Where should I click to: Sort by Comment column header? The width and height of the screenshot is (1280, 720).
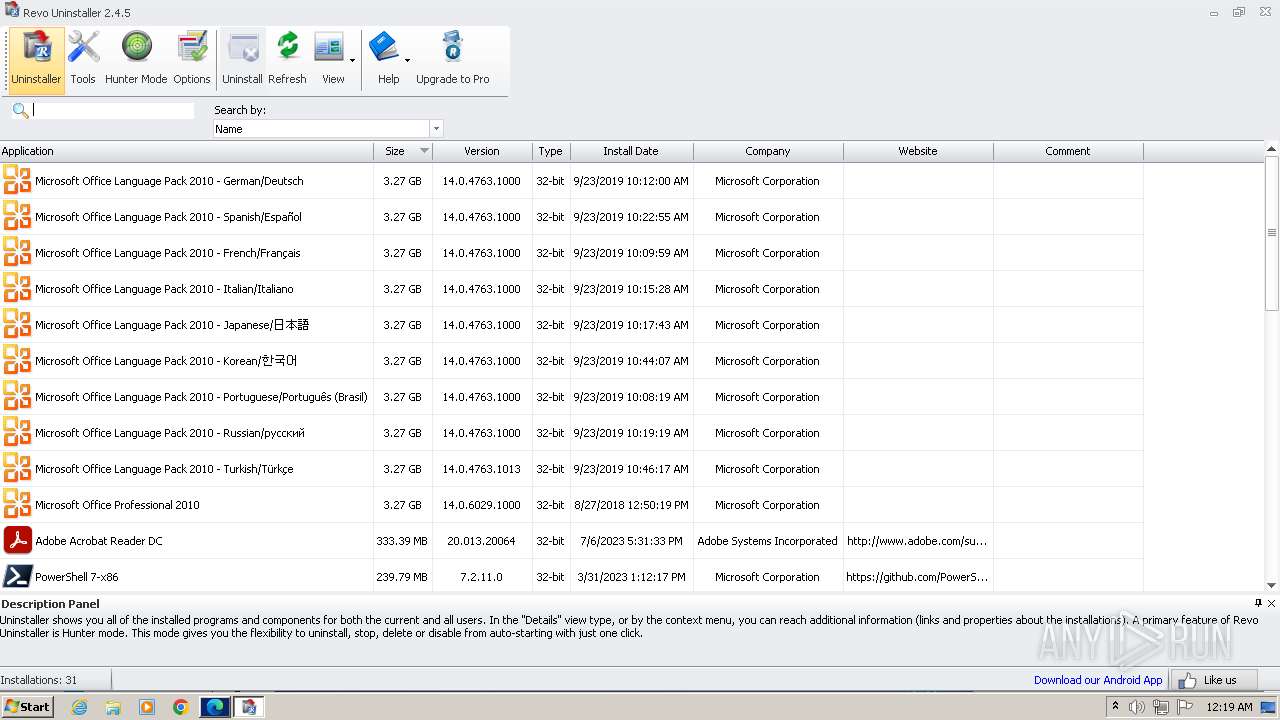1068,151
